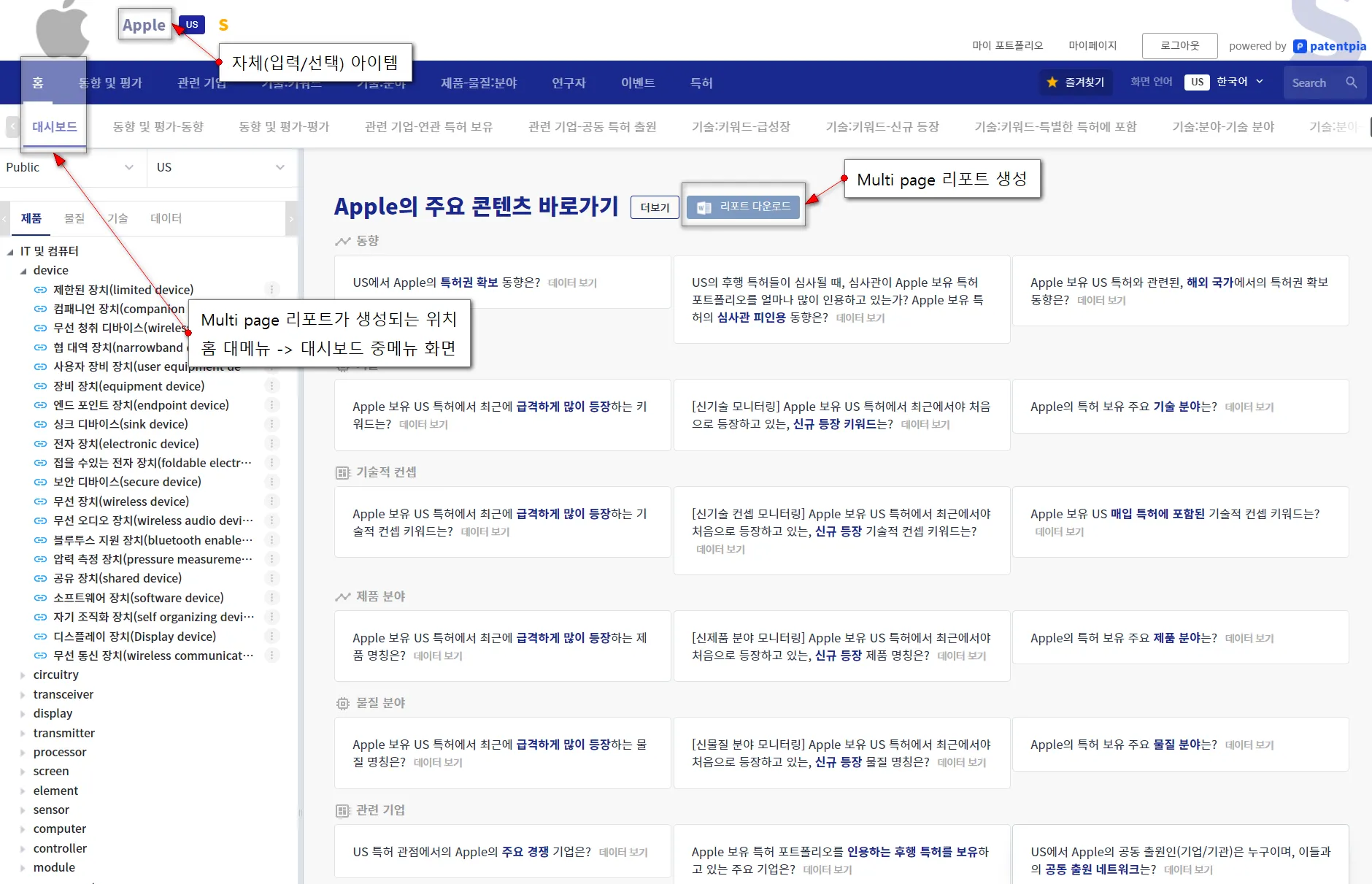Toggle the 즐겨찾기 favorites star button
The width and height of the screenshot is (1372, 884).
tap(1075, 82)
